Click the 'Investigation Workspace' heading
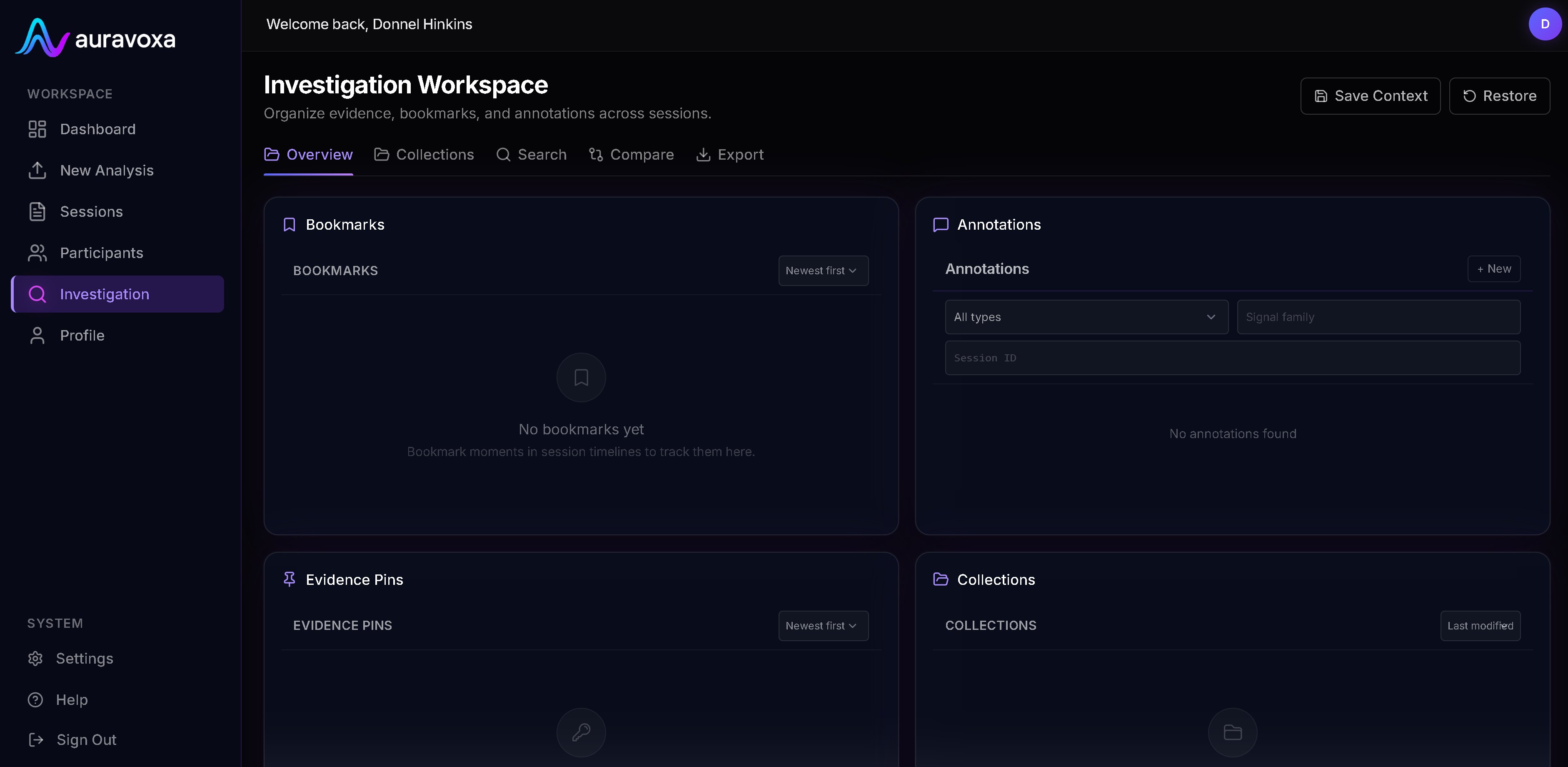Image resolution: width=1568 pixels, height=767 pixels. tap(406, 85)
